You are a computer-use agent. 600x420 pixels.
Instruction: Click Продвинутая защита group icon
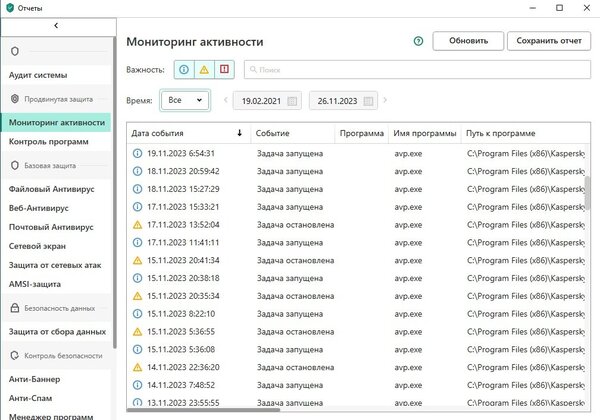click(x=15, y=99)
